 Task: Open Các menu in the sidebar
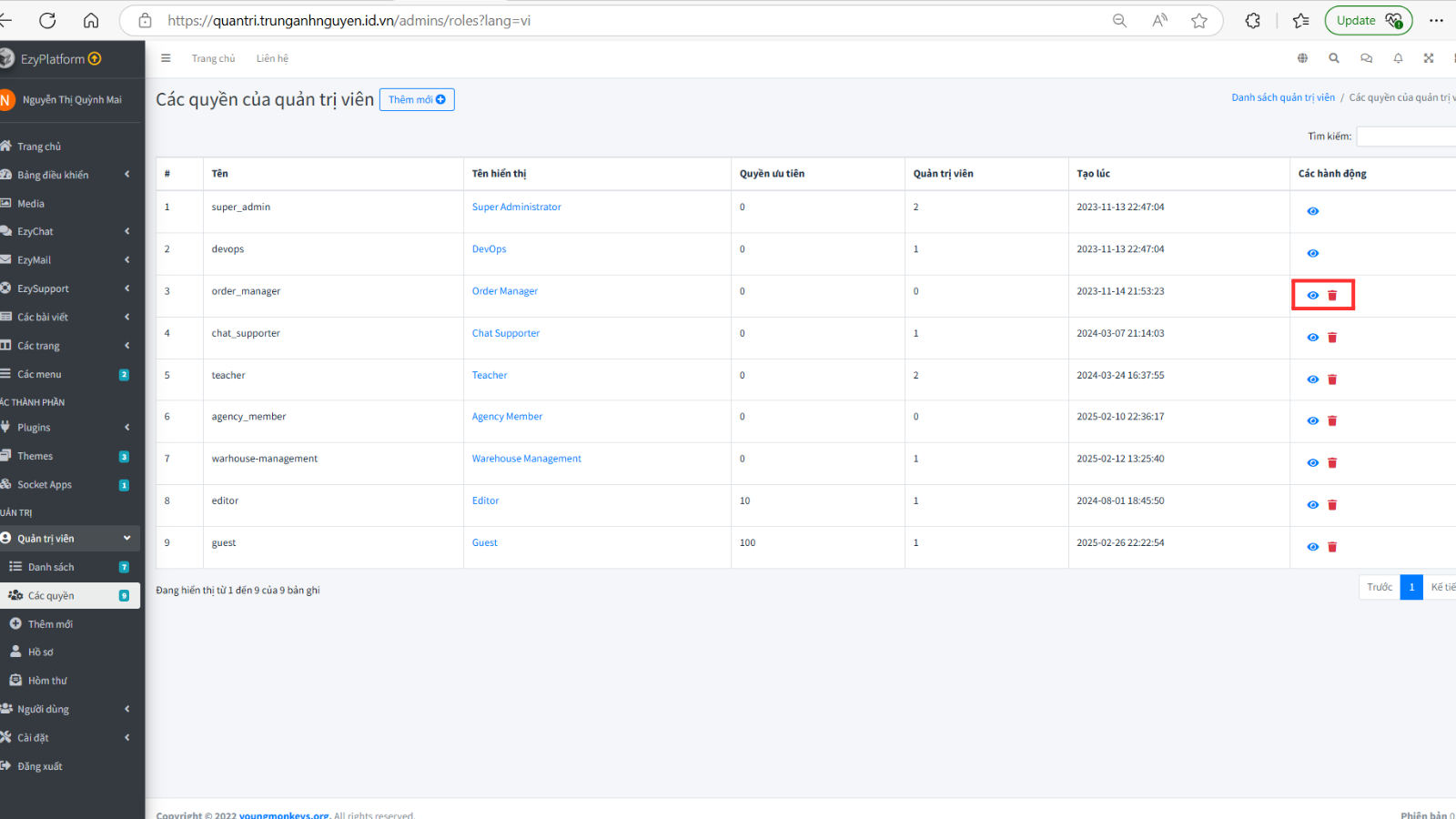70,374
